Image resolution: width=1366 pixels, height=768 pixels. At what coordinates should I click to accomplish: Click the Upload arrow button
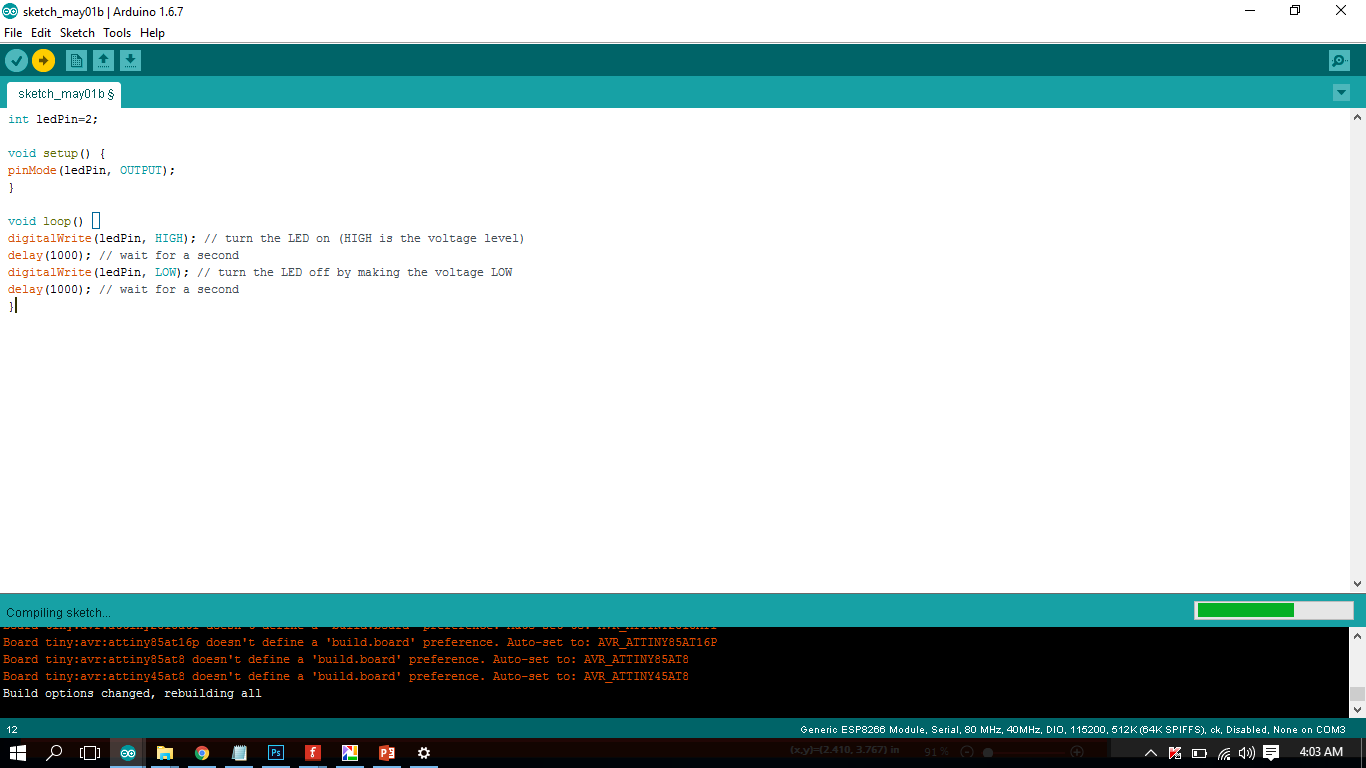point(43,61)
